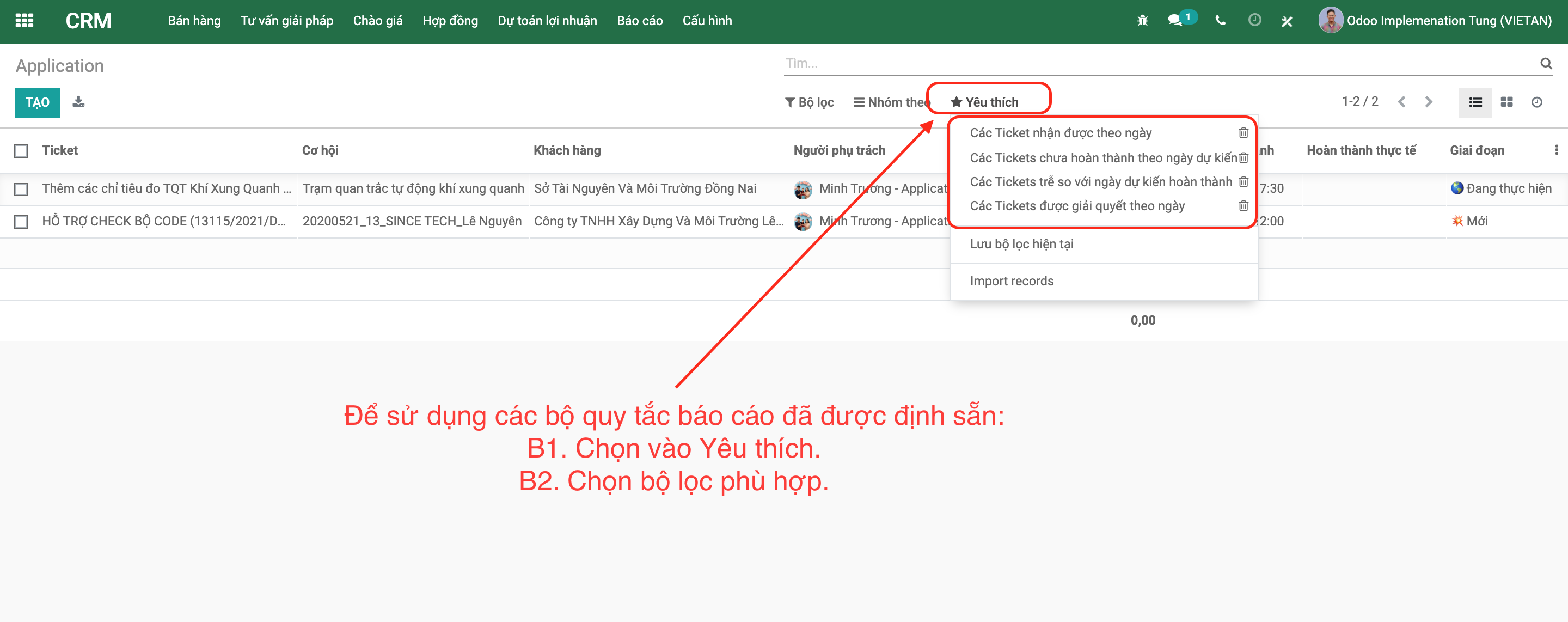Open conversations from the messaging icon
The height and width of the screenshot is (622, 1568).
tap(1176, 20)
